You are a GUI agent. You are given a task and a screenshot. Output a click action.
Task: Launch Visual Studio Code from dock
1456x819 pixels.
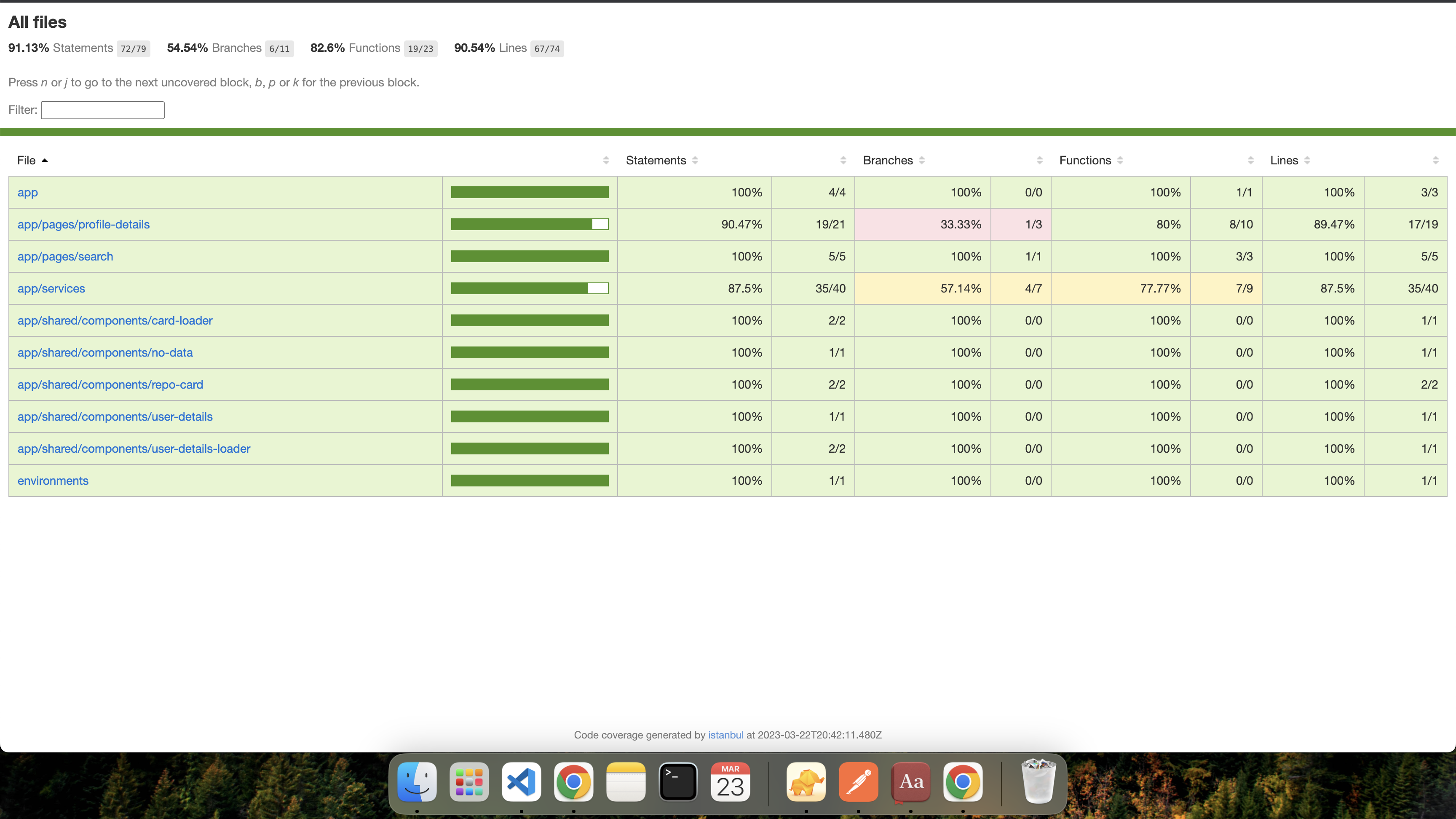(x=521, y=781)
